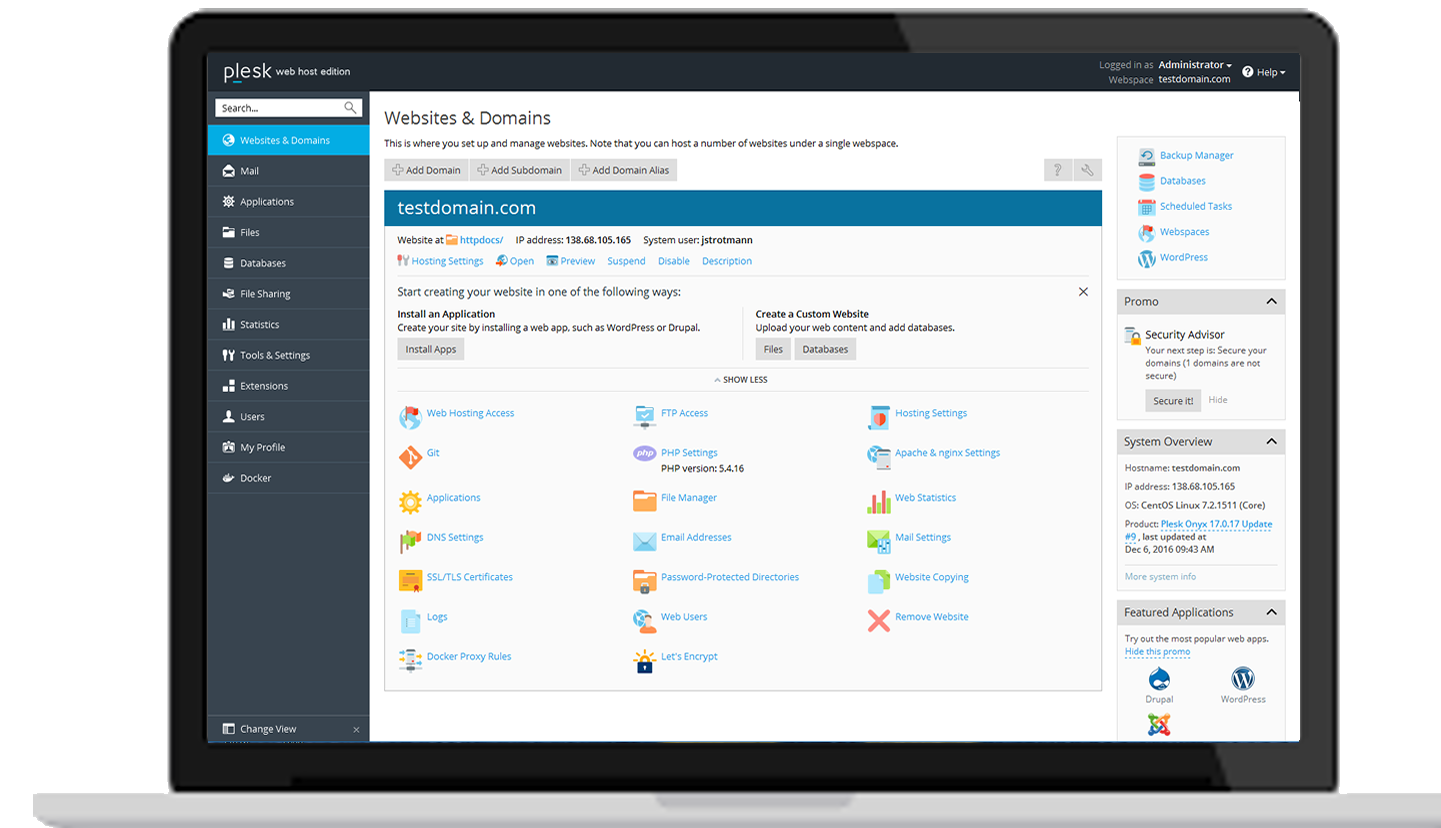Open Docker in the sidebar
The width and height of the screenshot is (1441, 828).
point(288,478)
